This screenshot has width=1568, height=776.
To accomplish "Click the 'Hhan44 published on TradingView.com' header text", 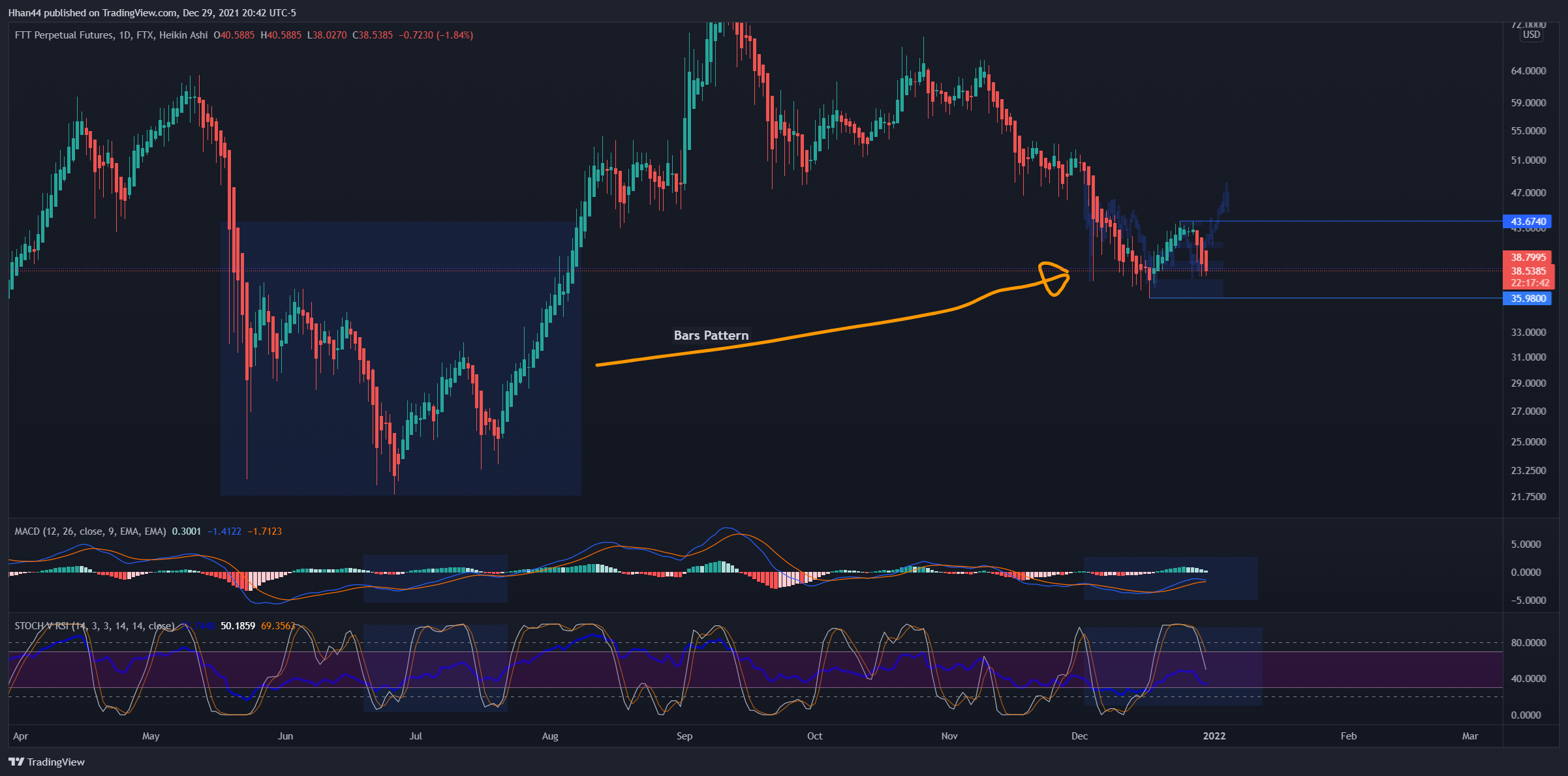I will tap(93, 12).
